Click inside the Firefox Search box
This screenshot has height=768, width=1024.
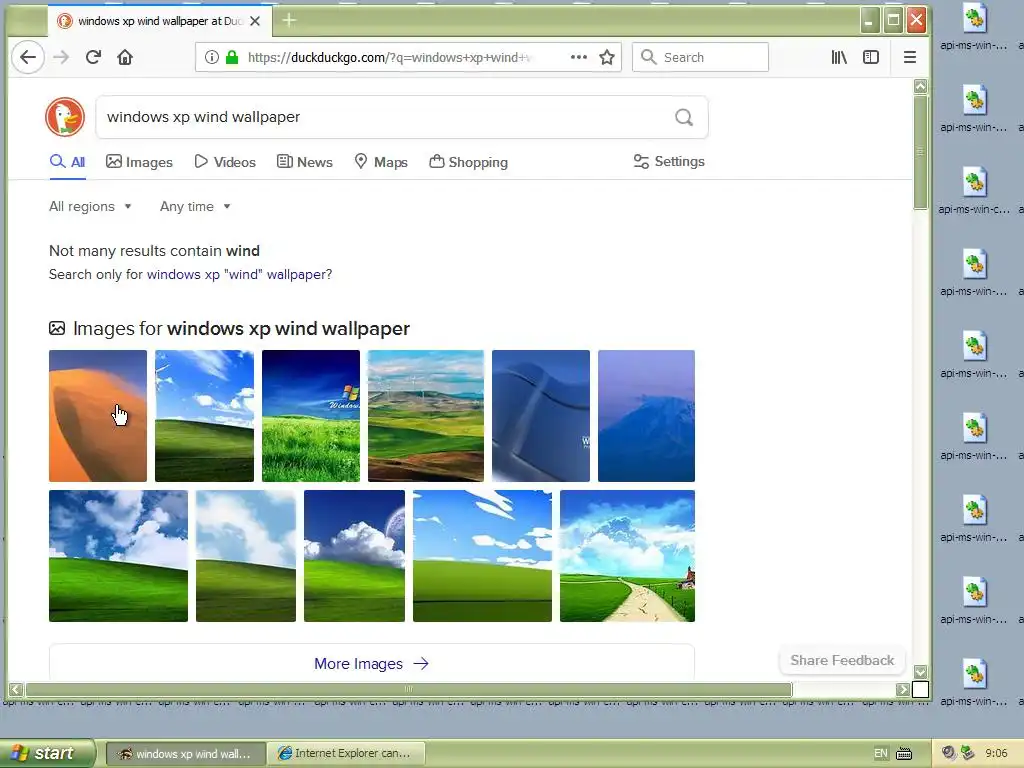[x=700, y=57]
